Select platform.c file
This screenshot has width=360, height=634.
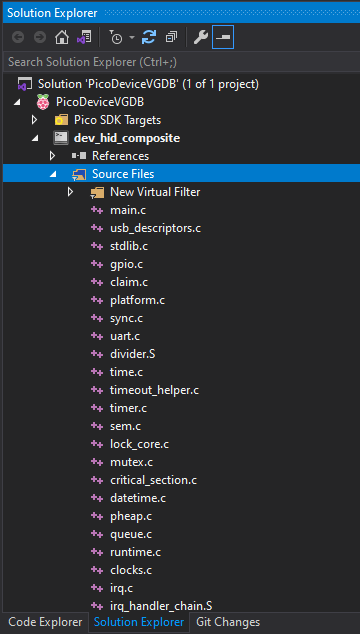[138, 300]
